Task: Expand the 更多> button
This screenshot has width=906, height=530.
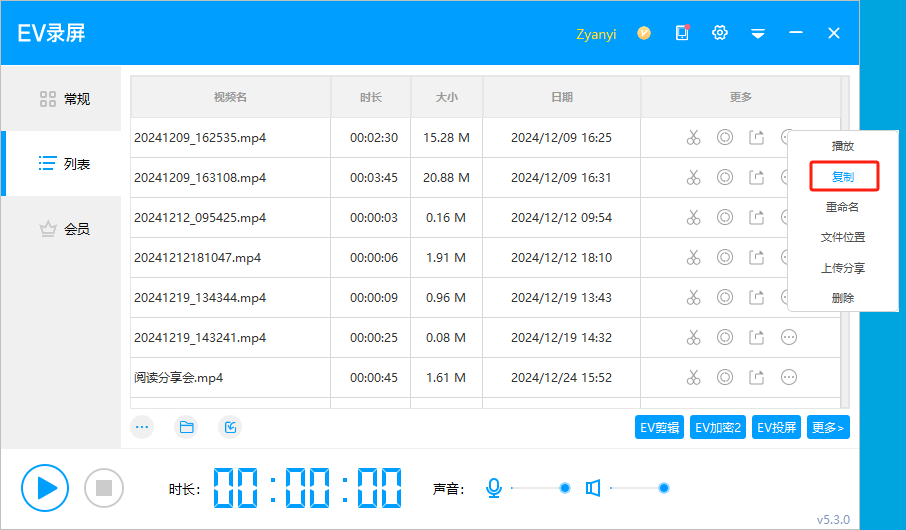Action: coord(828,428)
